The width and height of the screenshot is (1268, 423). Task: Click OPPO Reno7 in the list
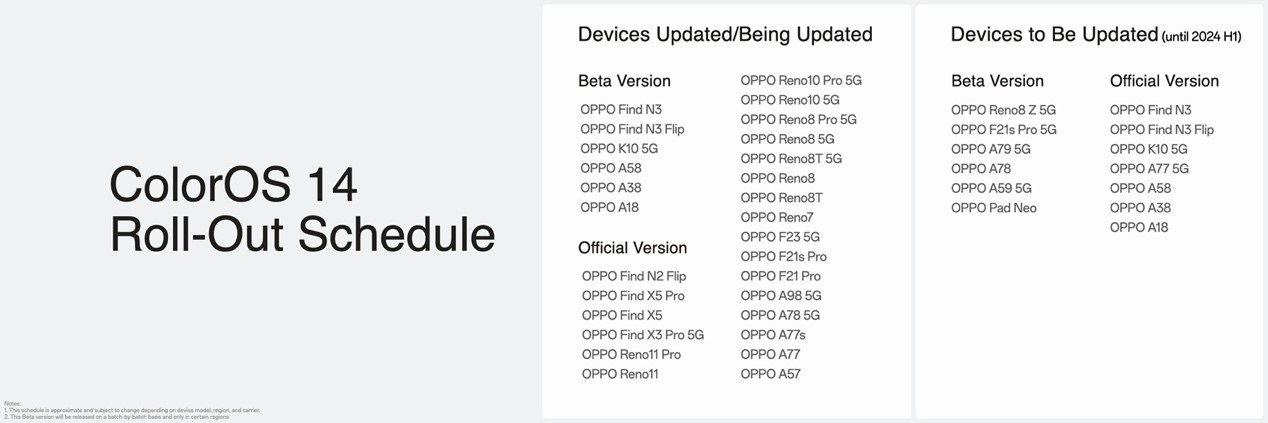777,217
